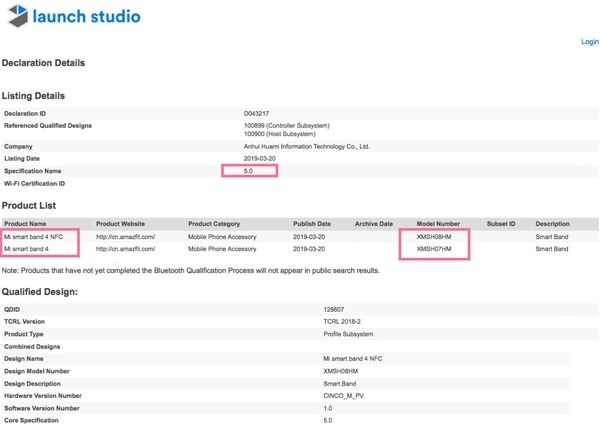Click the Publish Date column header
The height and width of the screenshot is (428, 600).
(x=312, y=223)
